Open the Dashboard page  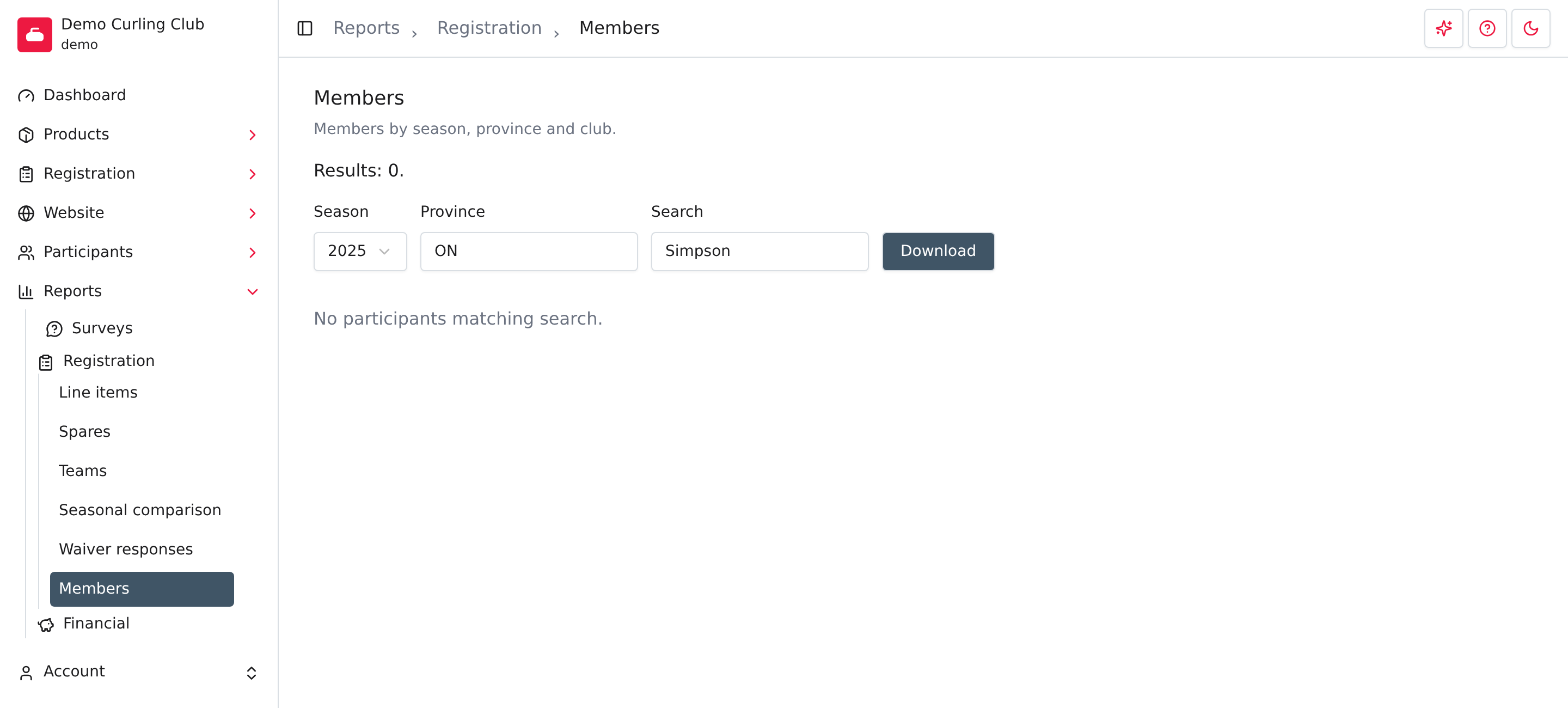pyautogui.click(x=84, y=95)
